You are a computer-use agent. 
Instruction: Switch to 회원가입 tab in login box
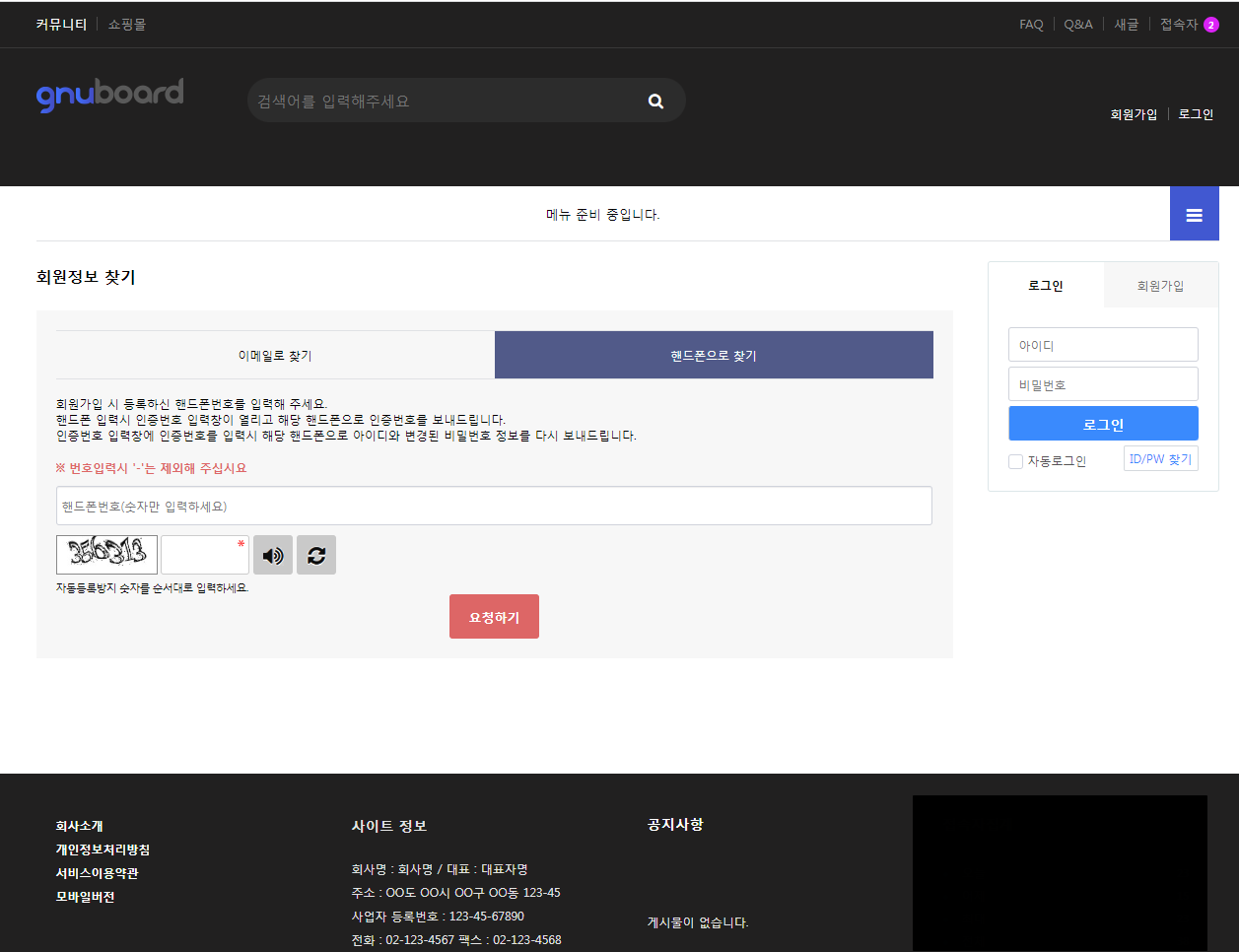click(1160, 286)
